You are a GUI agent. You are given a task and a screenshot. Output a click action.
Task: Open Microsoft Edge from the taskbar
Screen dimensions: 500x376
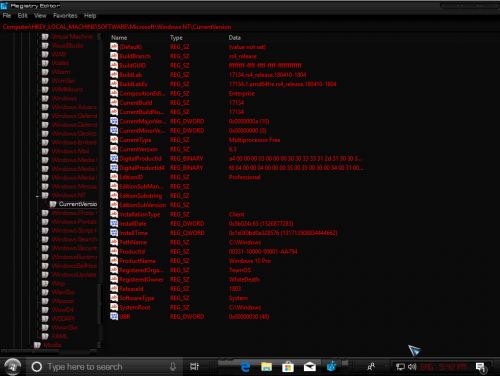245,367
